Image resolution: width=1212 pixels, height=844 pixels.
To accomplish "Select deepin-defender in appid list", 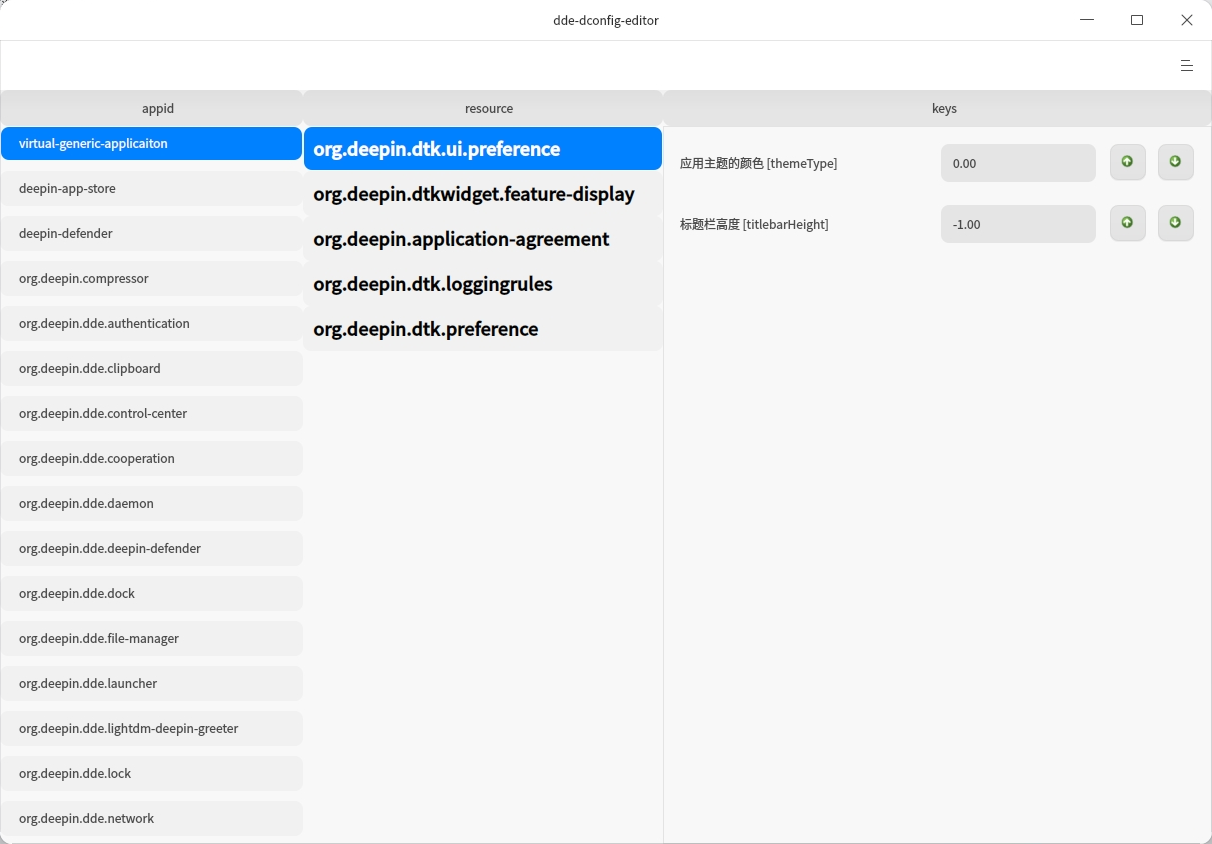I will pyautogui.click(x=151, y=234).
